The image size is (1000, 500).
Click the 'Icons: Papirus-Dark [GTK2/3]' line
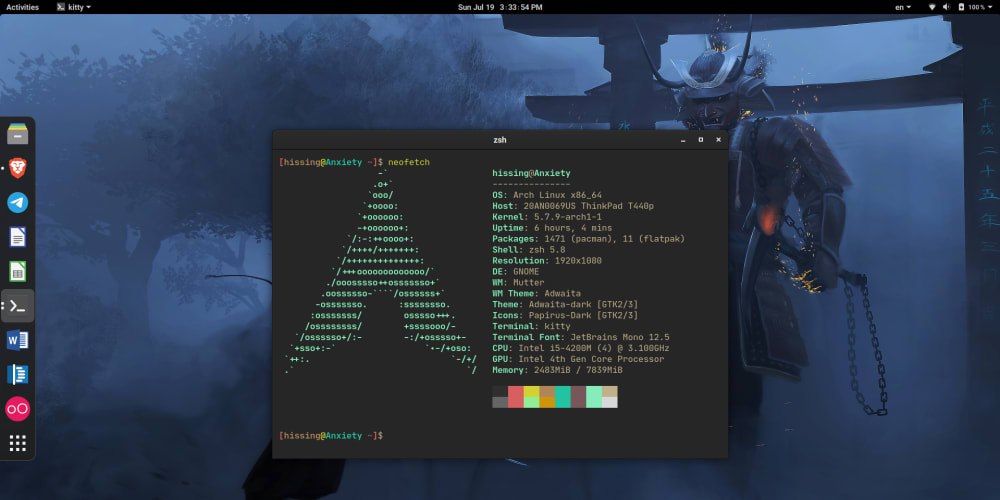565,315
